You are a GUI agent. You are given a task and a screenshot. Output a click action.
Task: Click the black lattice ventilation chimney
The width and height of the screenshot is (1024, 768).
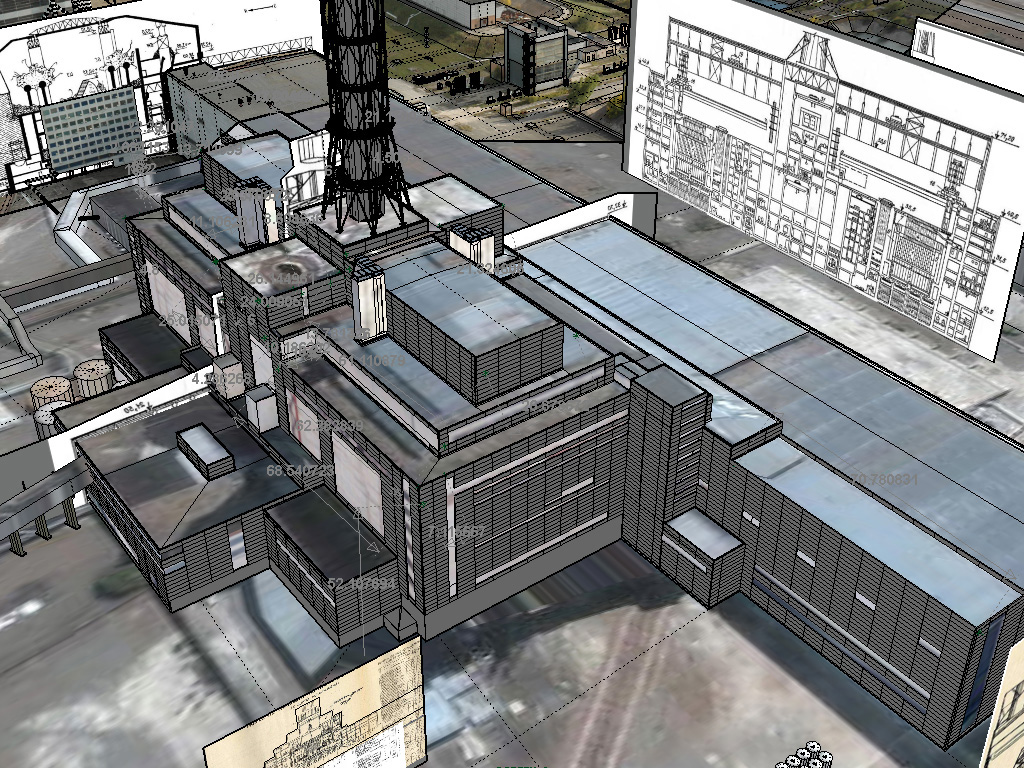(x=362, y=110)
